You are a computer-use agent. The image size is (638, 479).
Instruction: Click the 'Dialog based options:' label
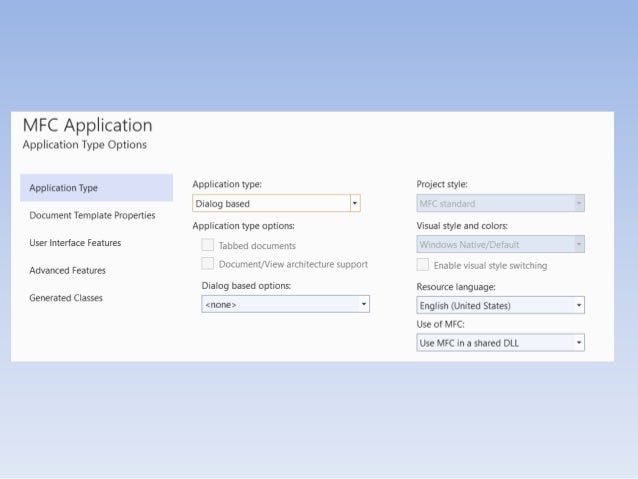point(246,286)
